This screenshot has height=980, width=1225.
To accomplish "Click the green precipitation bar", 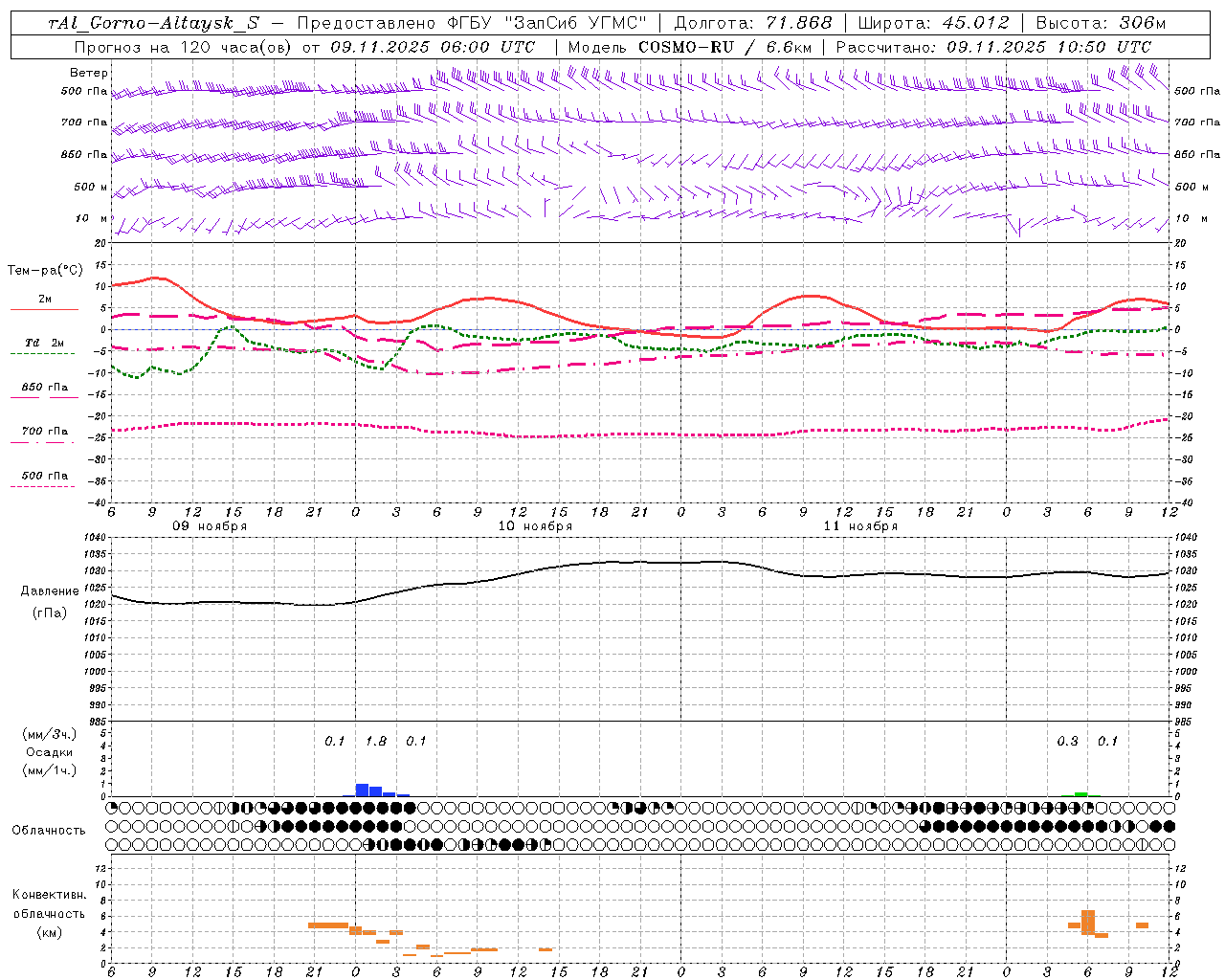I will pyautogui.click(x=1080, y=794).
